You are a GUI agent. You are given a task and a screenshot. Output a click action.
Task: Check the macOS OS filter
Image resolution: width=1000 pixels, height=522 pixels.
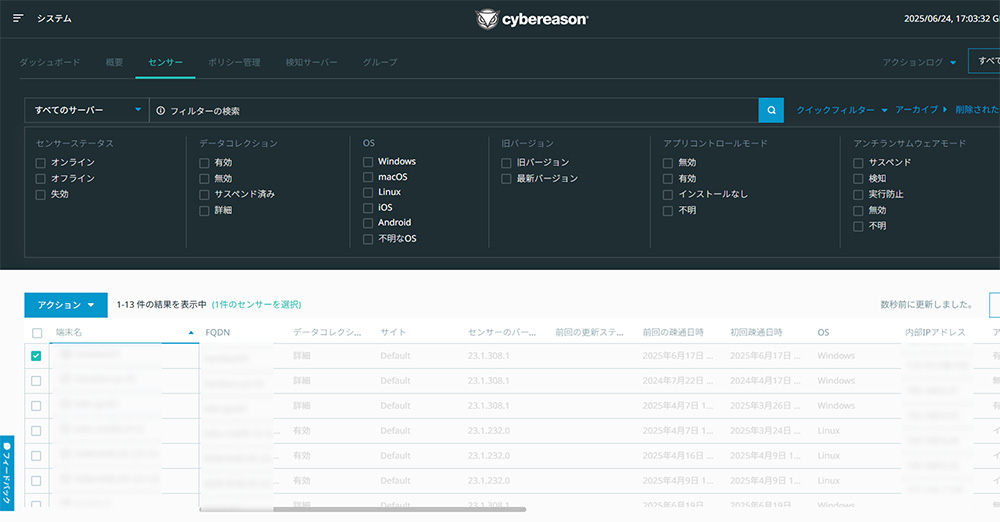point(368,177)
